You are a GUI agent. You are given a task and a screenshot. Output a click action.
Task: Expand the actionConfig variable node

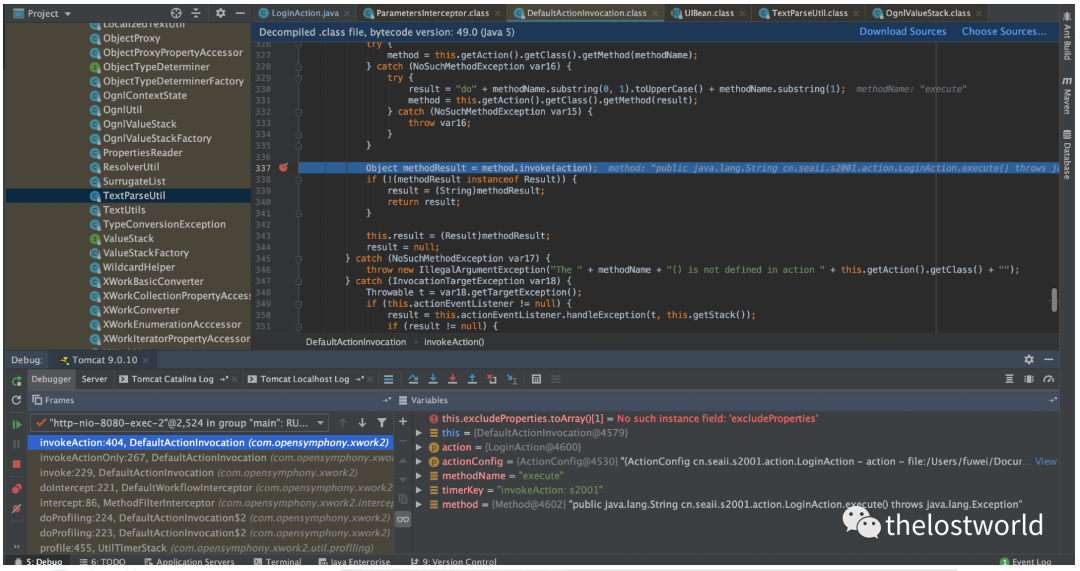(x=420, y=462)
